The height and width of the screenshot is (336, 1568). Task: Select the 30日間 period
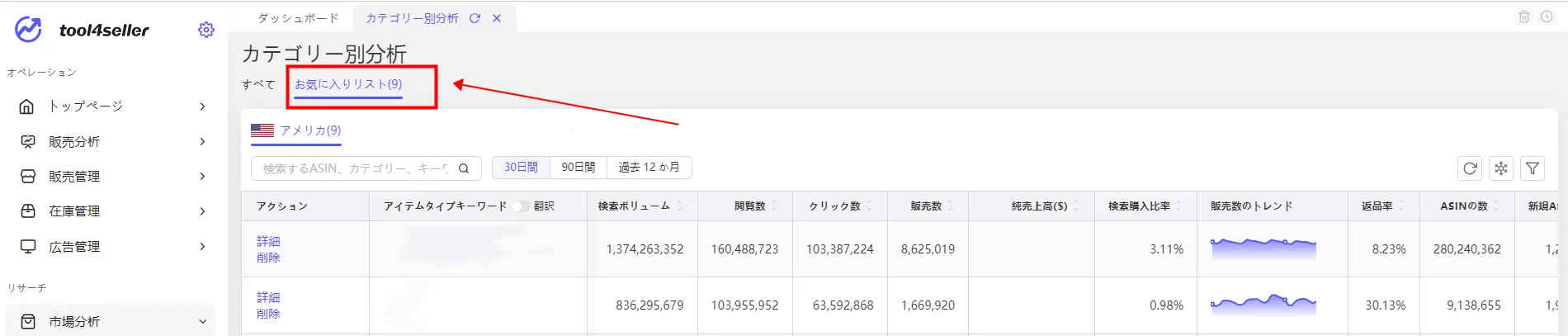(x=521, y=168)
